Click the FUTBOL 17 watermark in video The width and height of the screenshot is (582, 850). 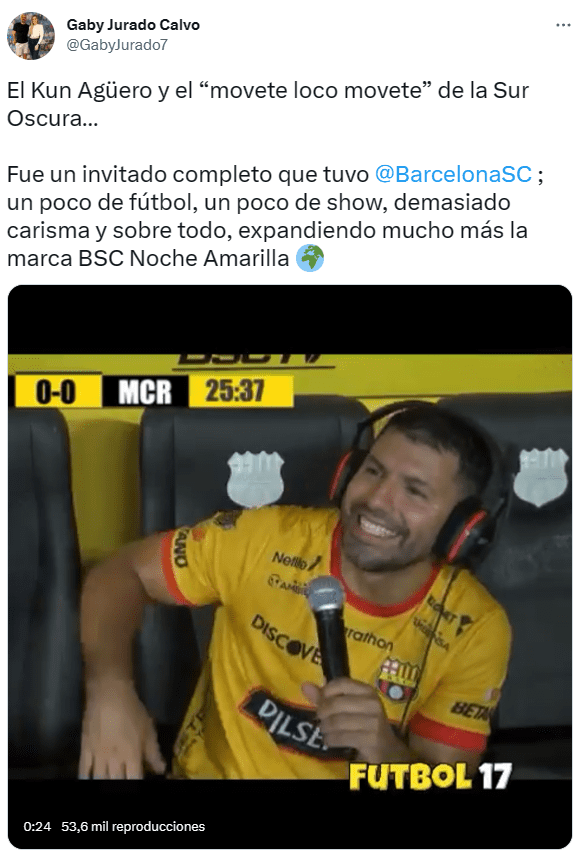coord(430,776)
